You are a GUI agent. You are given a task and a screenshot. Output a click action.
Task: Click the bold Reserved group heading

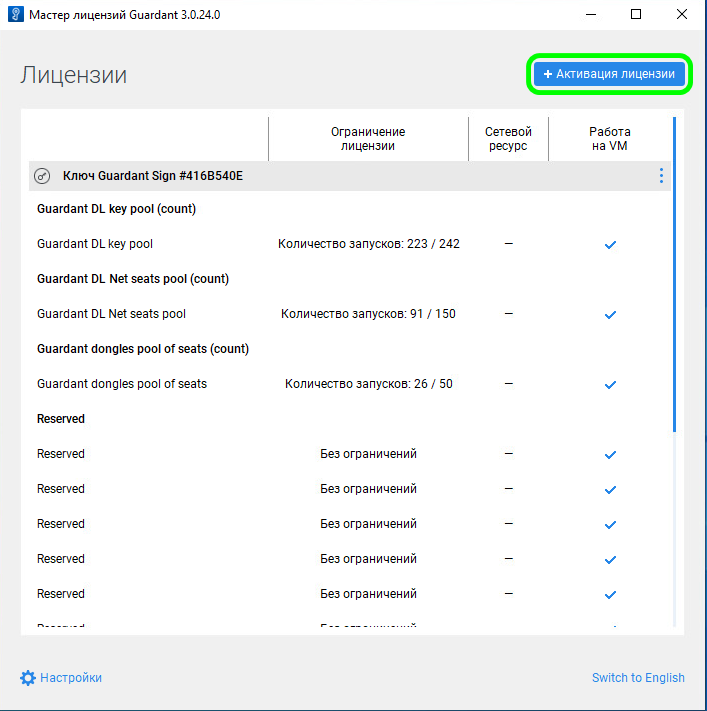pyautogui.click(x=61, y=419)
